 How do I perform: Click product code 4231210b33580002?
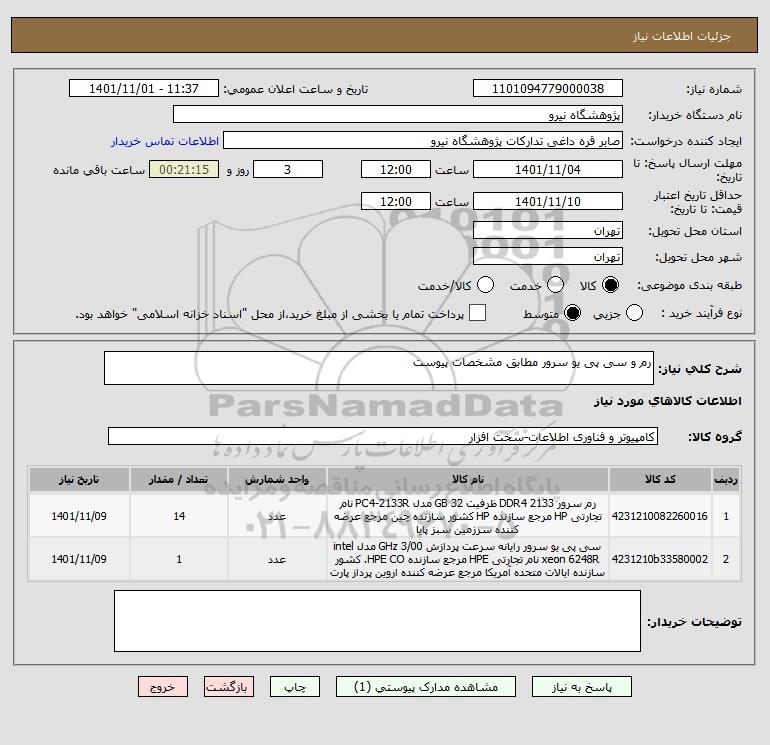pos(660,559)
